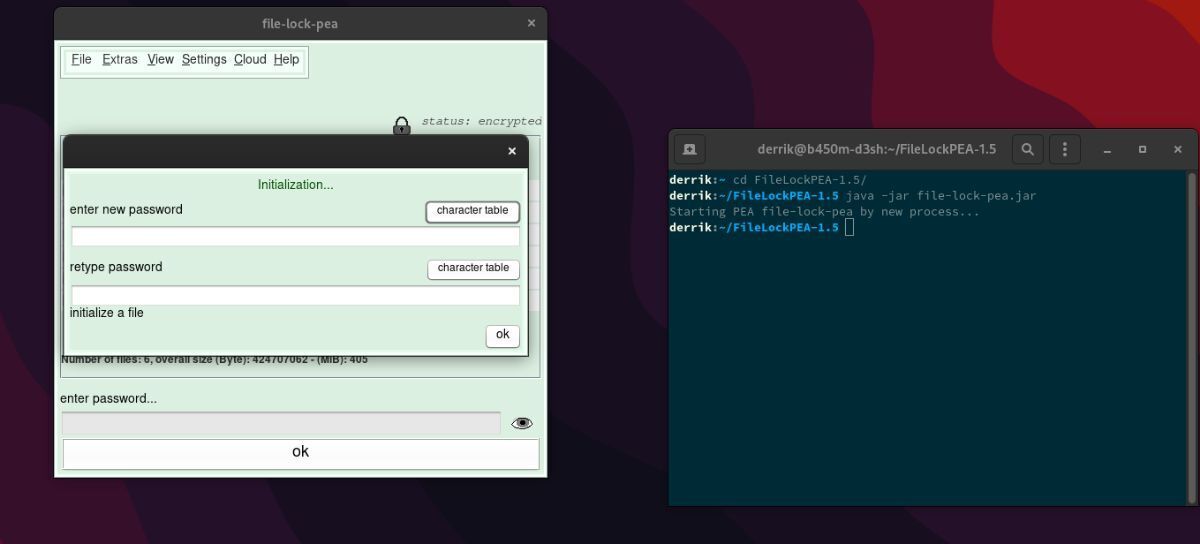Click "Starting PEA file-lock-pea" terminal line

(x=824, y=212)
